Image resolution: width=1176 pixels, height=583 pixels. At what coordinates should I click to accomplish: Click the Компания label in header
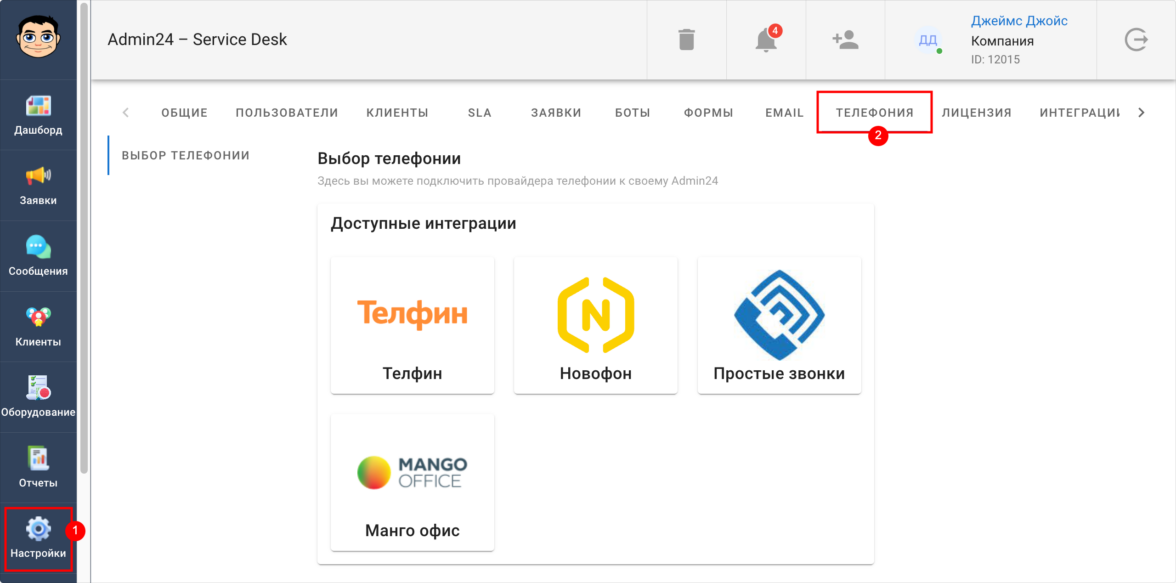[1003, 41]
